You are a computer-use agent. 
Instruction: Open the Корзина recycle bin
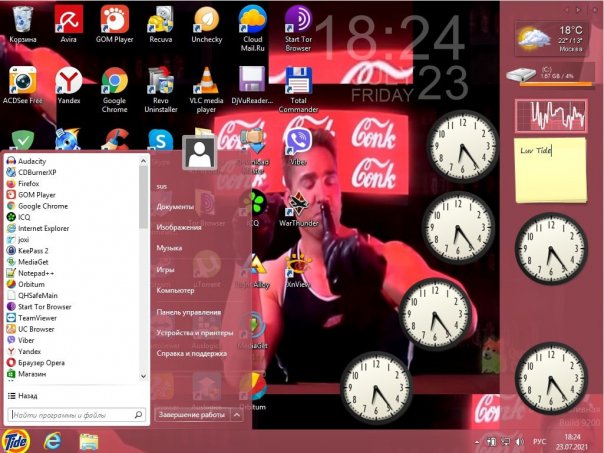(x=21, y=22)
